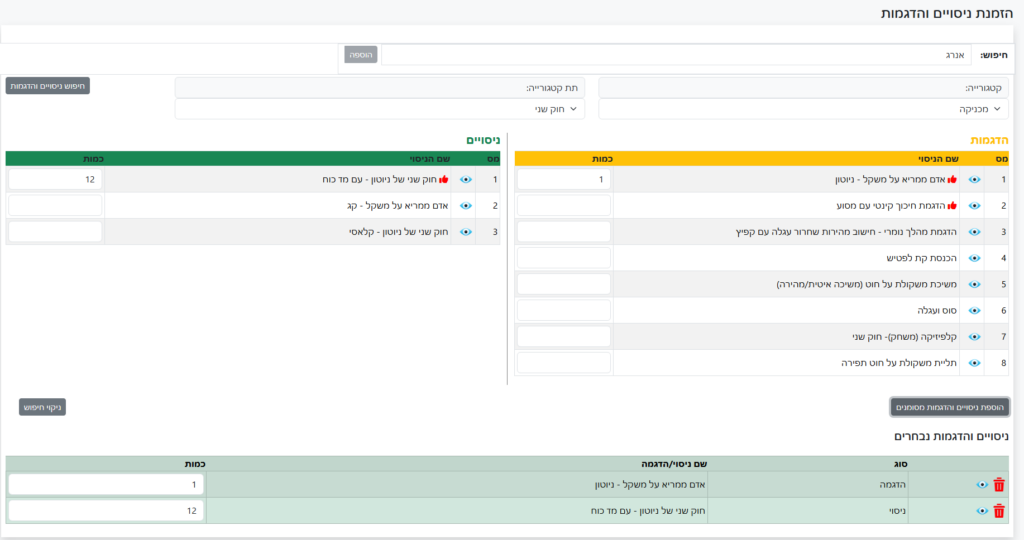Click eye icon for "קלפיזיקה (משחק)- חוק שני"
1024x540 pixels.
pos(975,337)
